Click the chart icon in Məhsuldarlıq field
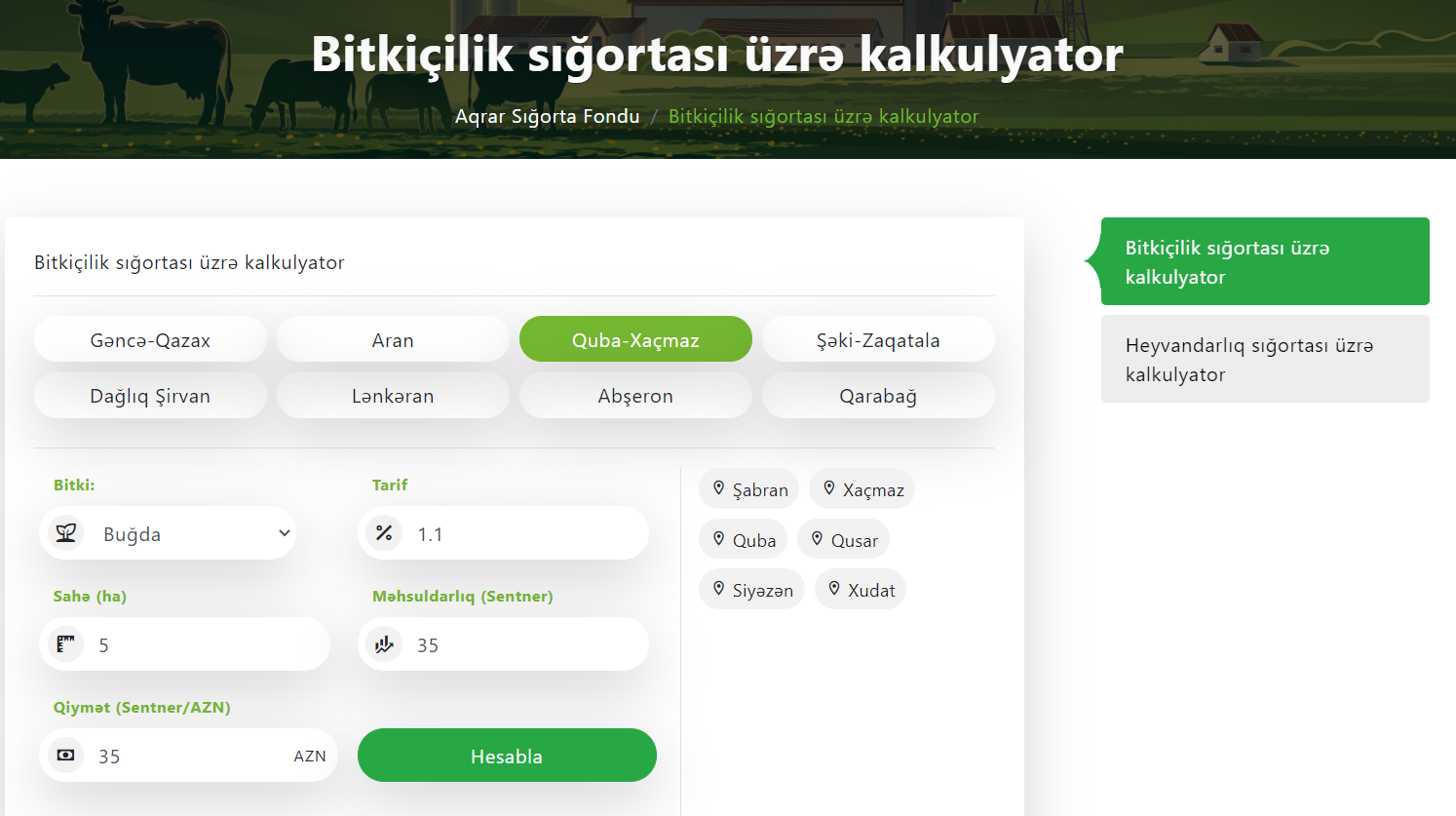 pyautogui.click(x=384, y=644)
